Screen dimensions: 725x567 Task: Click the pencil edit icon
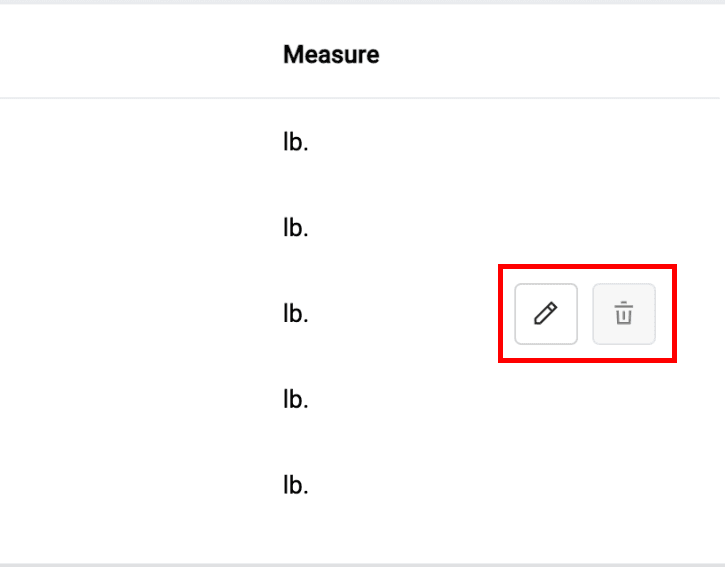(545, 314)
